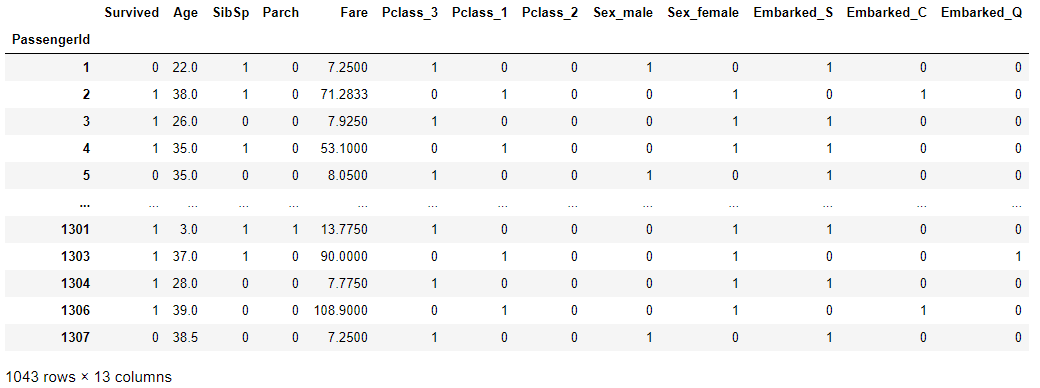This screenshot has height=388, width=1040.
Task: Click the Embarked_S column header
Action: click(x=793, y=13)
